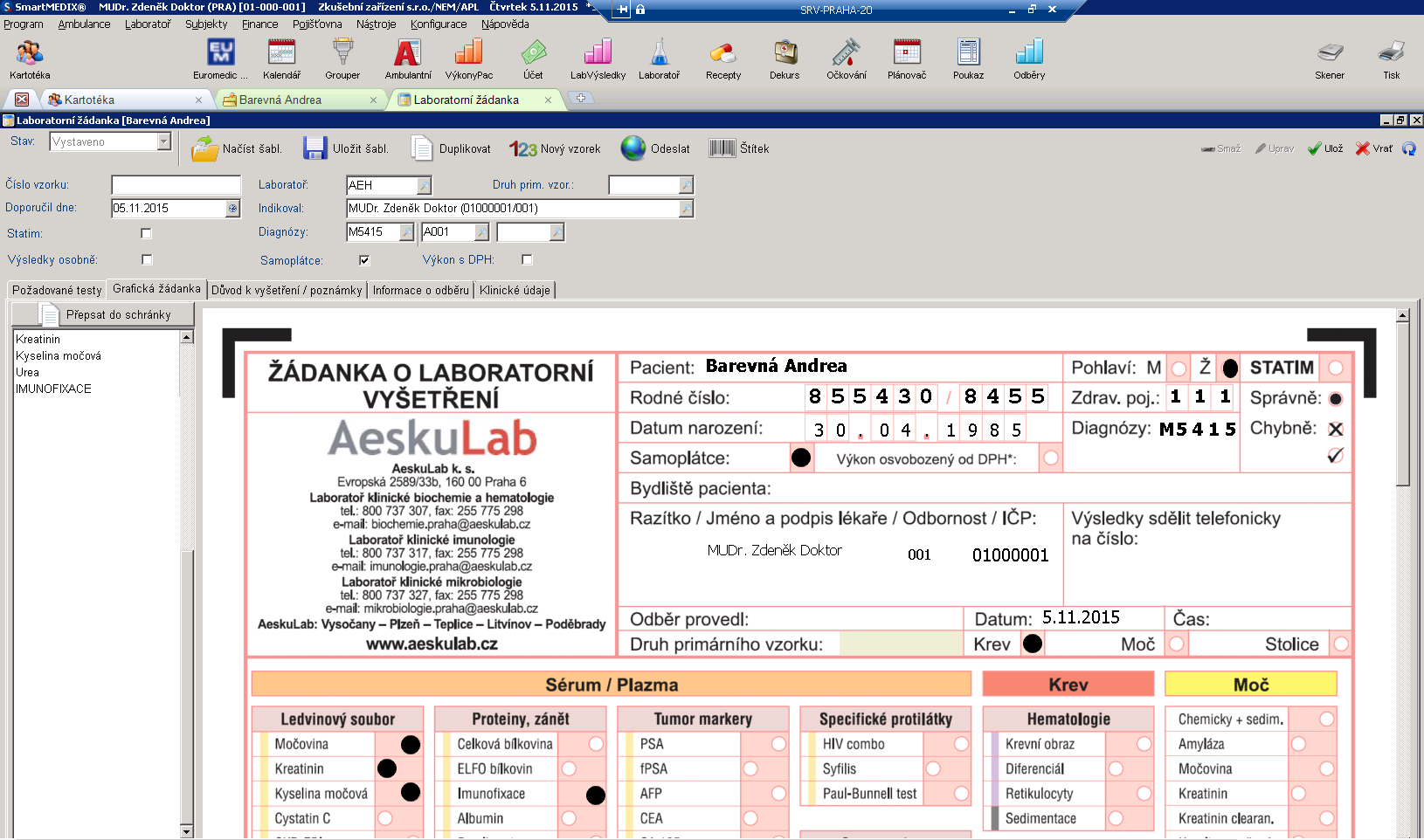Select Pohlaví M radio button
This screenshot has height=840, width=1424.
(x=1179, y=368)
